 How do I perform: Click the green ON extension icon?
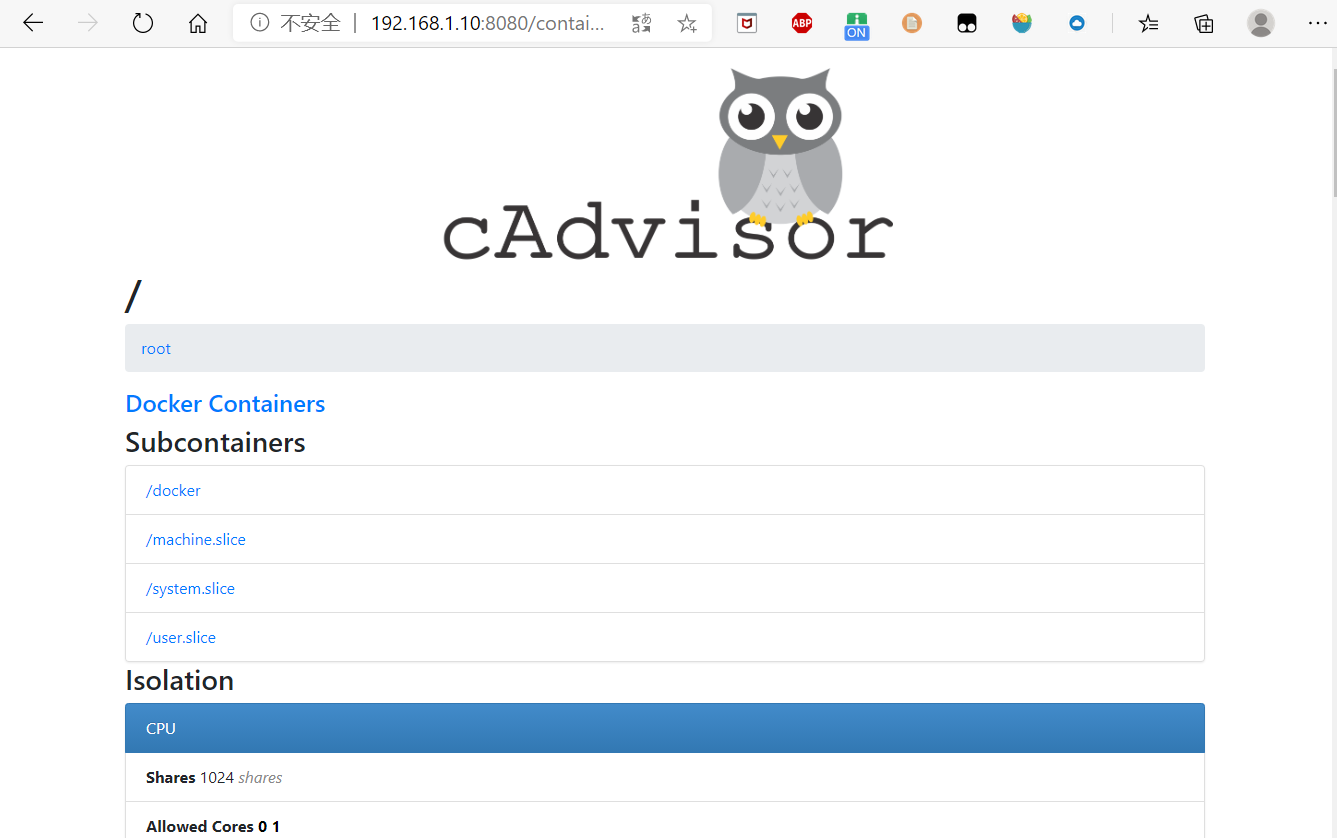coord(856,25)
